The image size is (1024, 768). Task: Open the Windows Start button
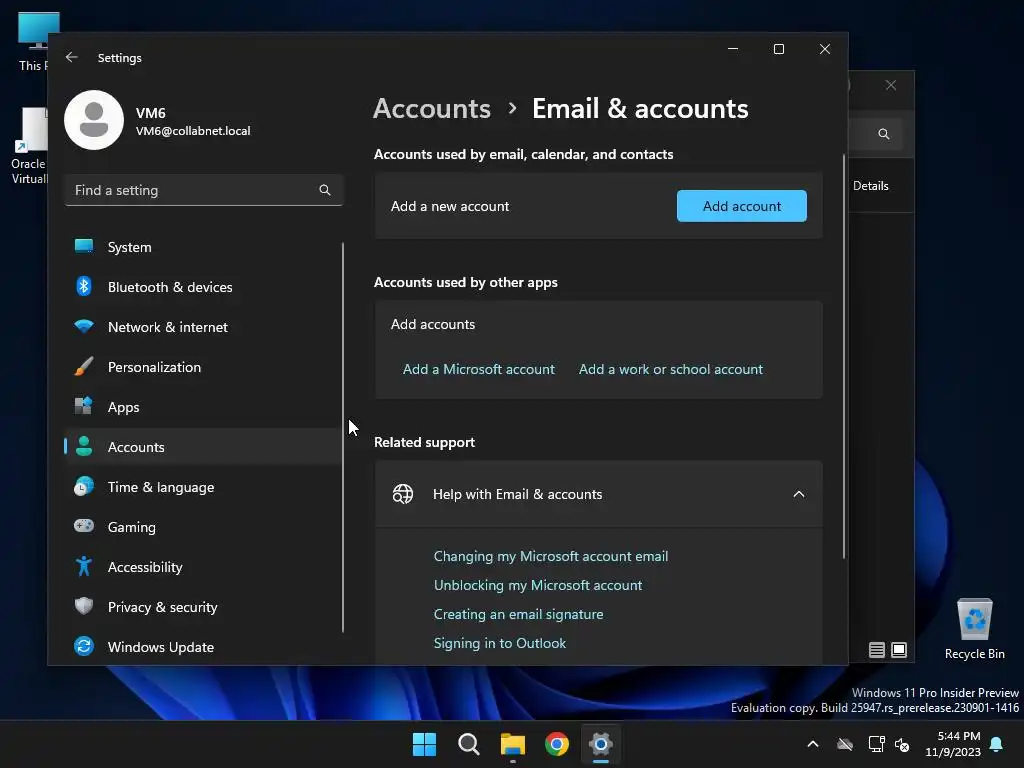click(424, 744)
